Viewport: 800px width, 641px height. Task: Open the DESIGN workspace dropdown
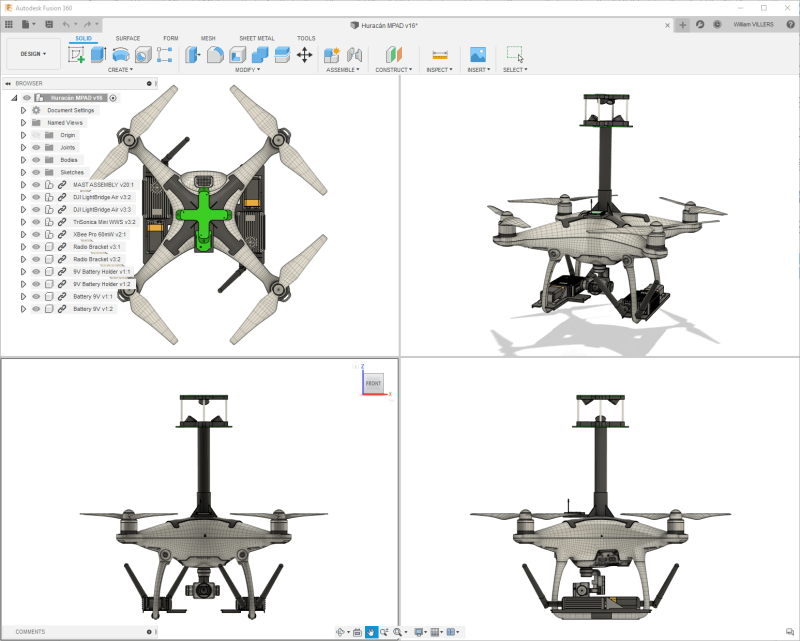[33, 54]
